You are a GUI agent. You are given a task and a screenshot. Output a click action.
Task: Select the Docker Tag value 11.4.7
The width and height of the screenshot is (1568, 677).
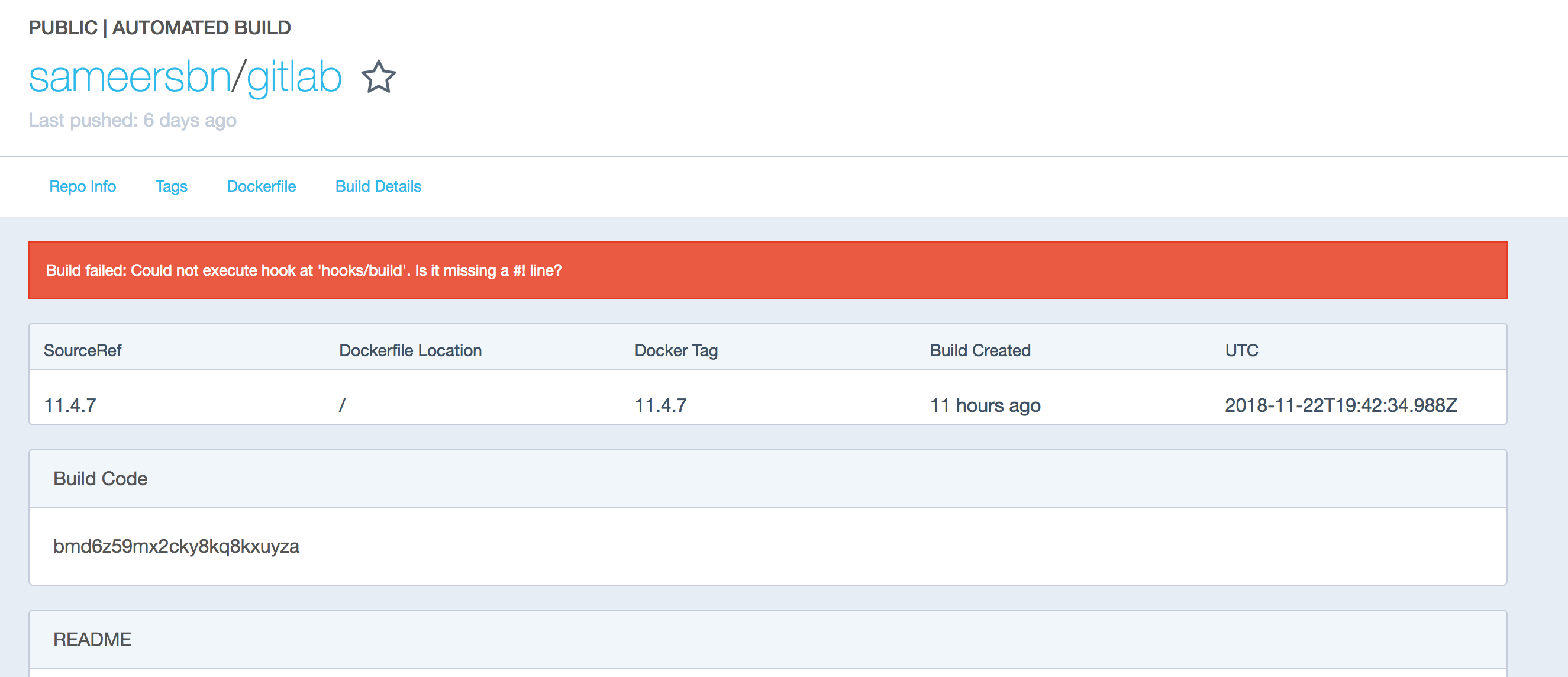tap(660, 405)
